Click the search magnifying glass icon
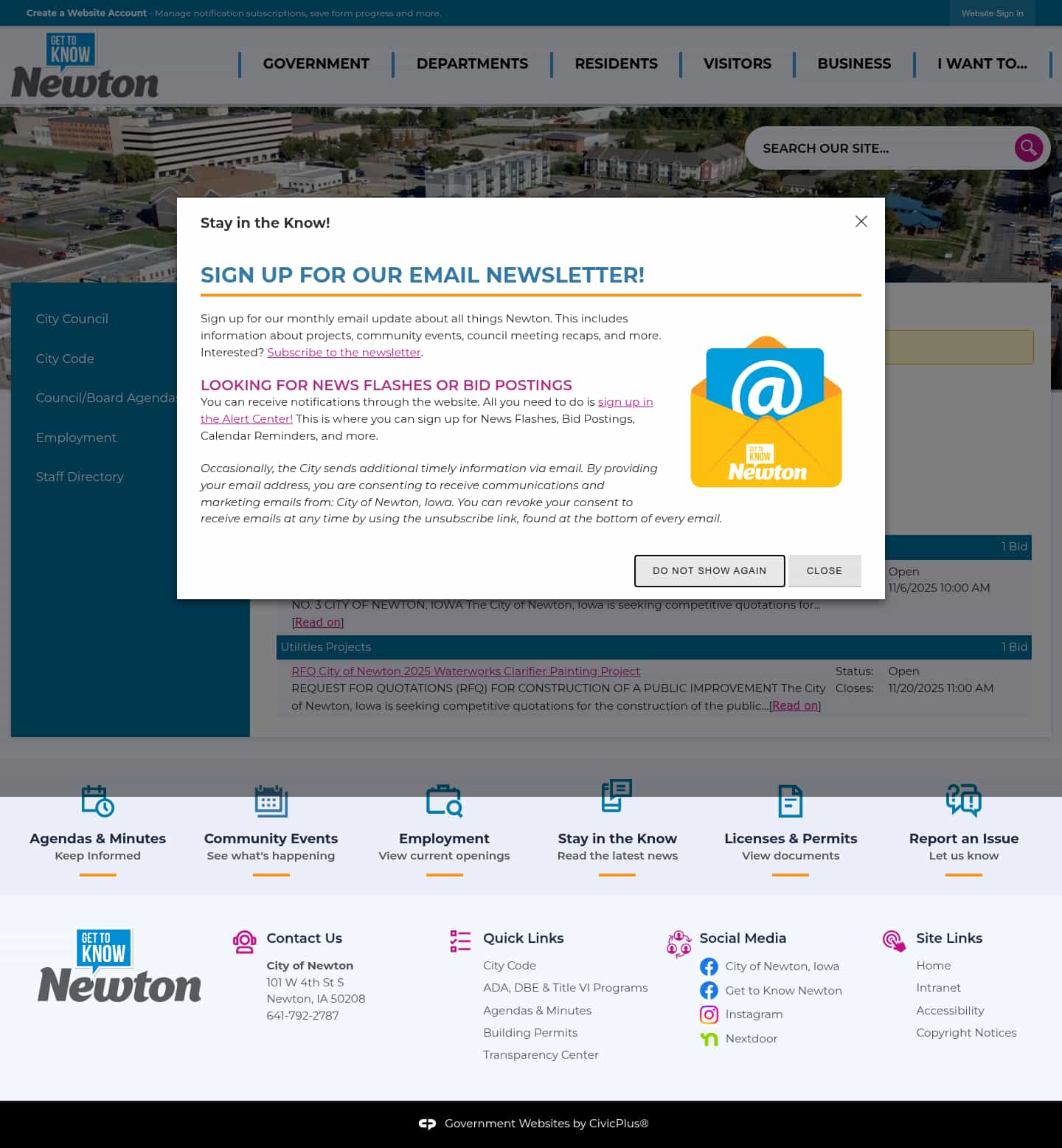 pyautogui.click(x=1028, y=148)
